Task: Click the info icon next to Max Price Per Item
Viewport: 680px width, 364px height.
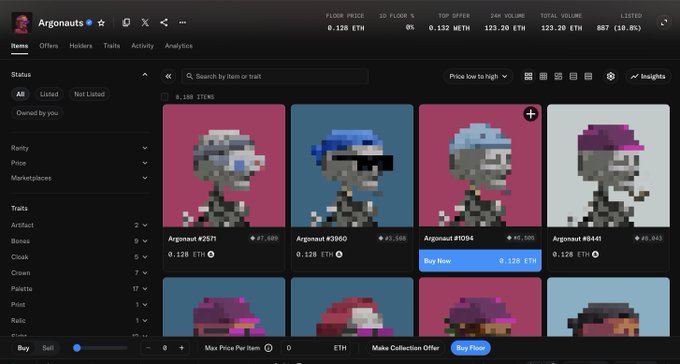Action: 268,348
